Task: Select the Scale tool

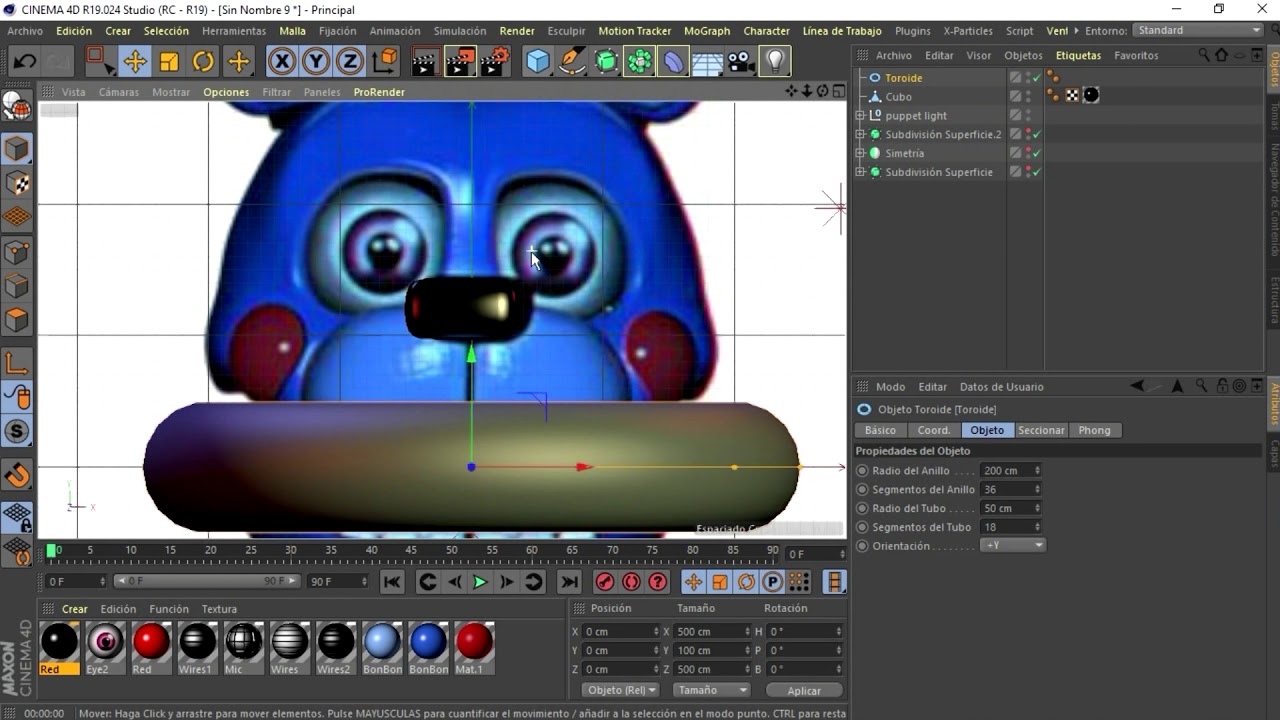Action: [x=169, y=62]
